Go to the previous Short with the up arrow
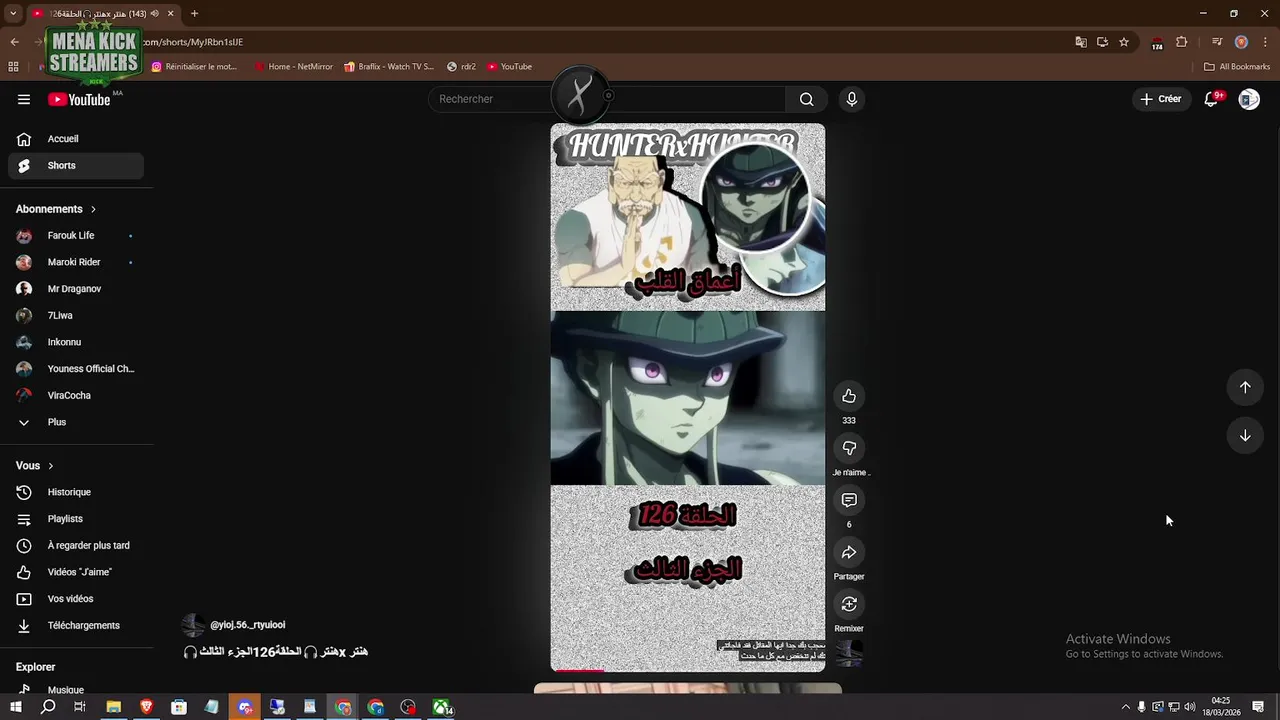 (x=1245, y=387)
